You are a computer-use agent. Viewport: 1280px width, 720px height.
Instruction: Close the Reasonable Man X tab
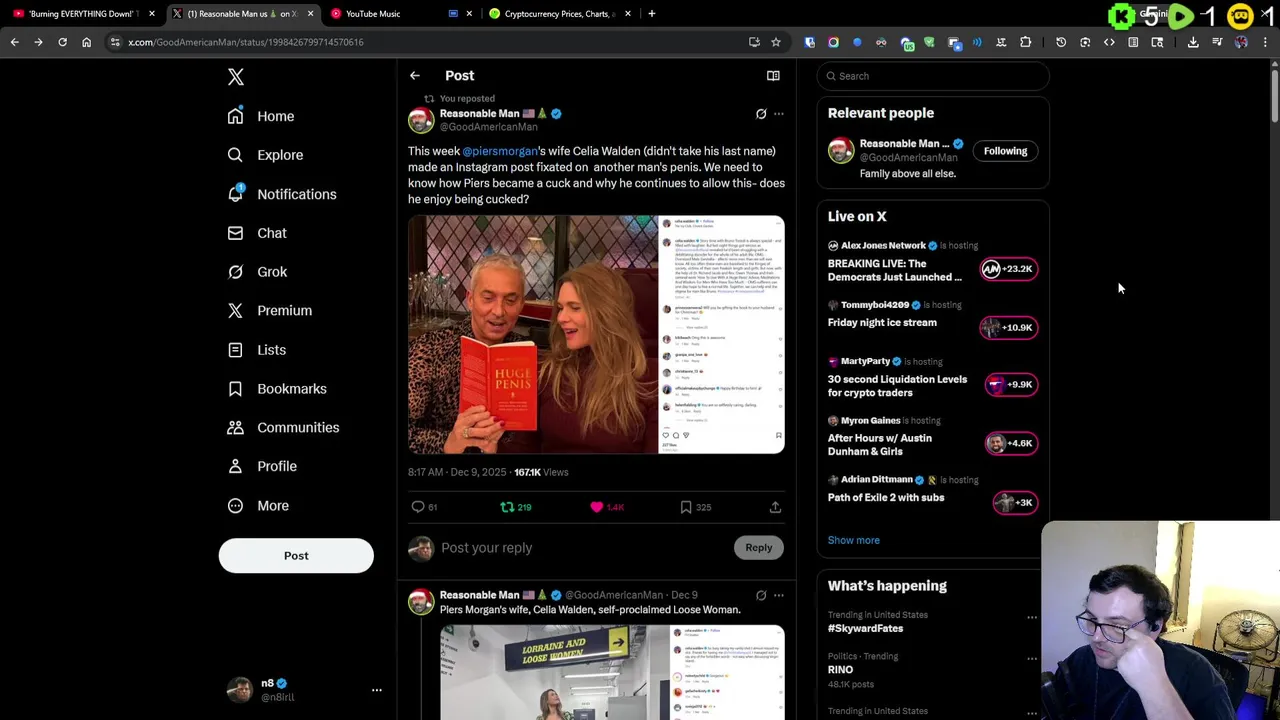tap(310, 14)
